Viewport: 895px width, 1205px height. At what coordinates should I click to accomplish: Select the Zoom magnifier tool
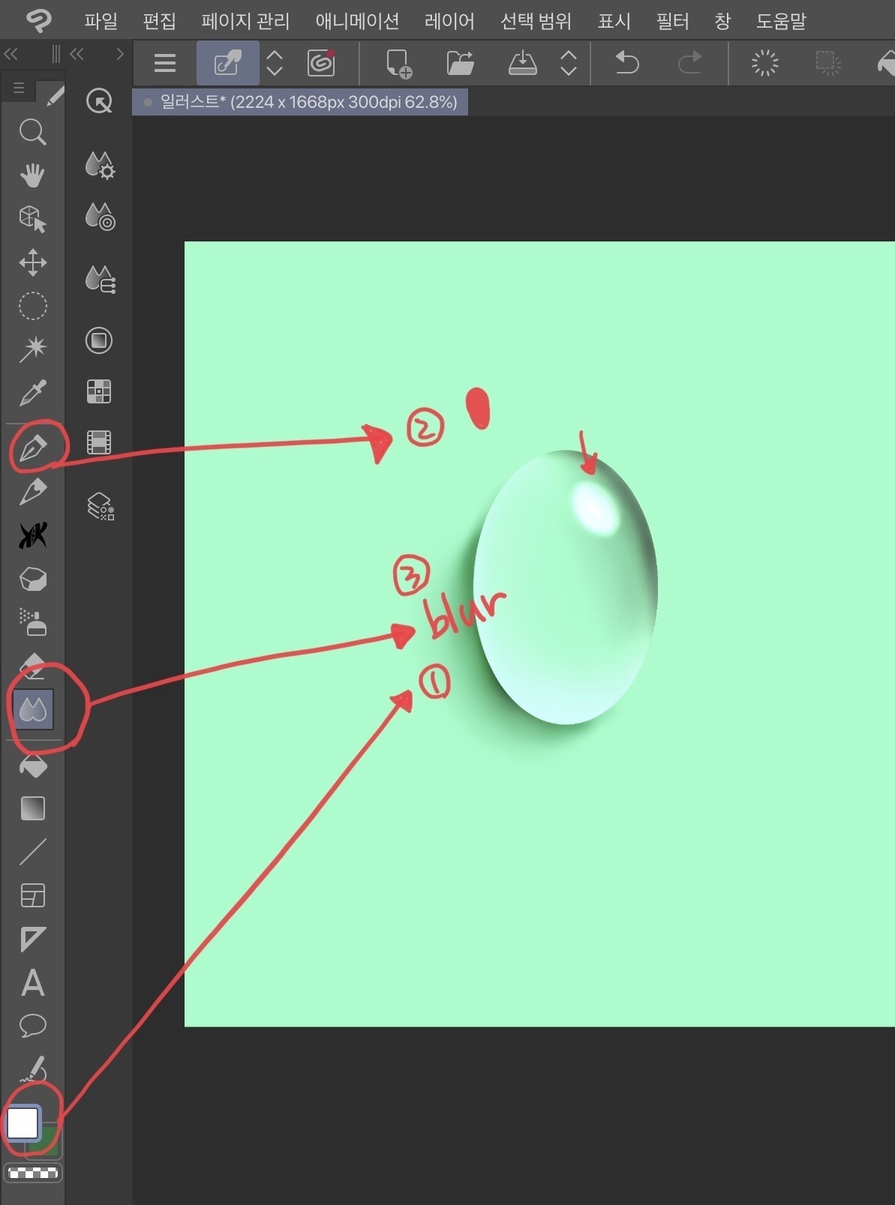click(x=33, y=132)
